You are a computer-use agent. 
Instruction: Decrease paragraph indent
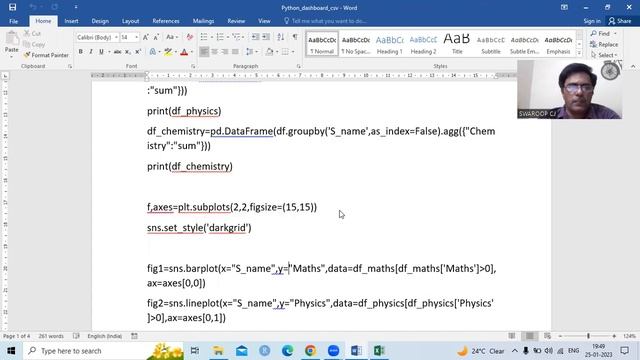(256, 37)
